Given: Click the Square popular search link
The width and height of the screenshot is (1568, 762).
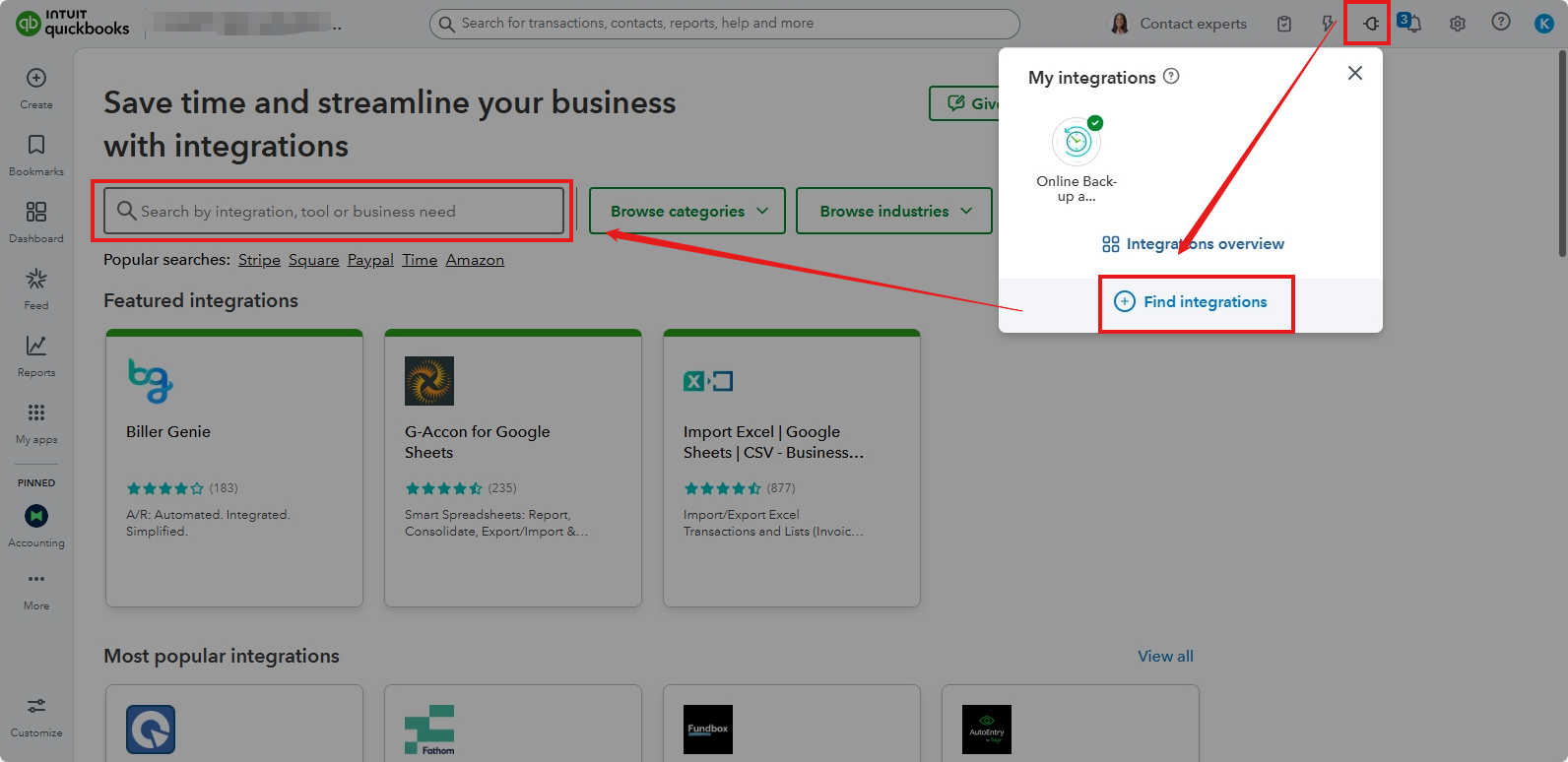Looking at the screenshot, I should click(x=313, y=260).
